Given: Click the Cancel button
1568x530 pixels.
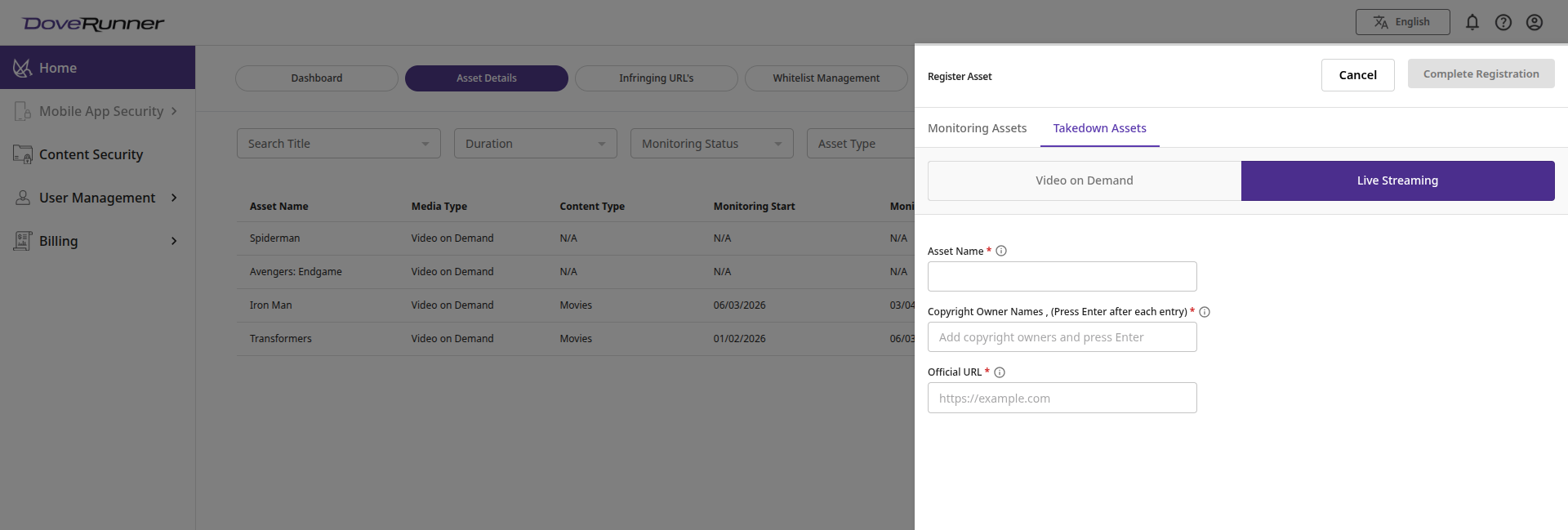Looking at the screenshot, I should point(1358,75).
